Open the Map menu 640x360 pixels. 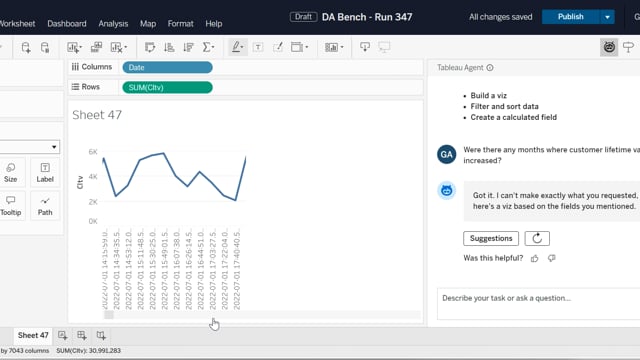[x=148, y=24]
